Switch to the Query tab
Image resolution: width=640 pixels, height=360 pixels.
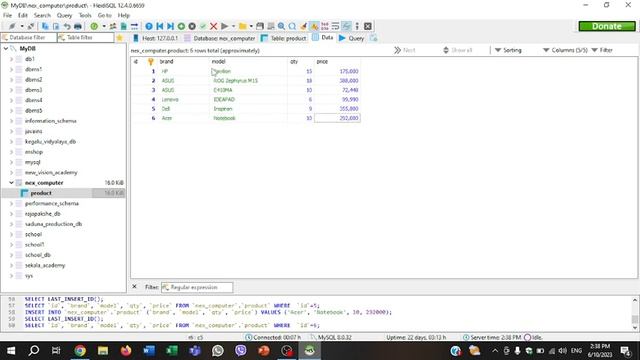coord(351,38)
